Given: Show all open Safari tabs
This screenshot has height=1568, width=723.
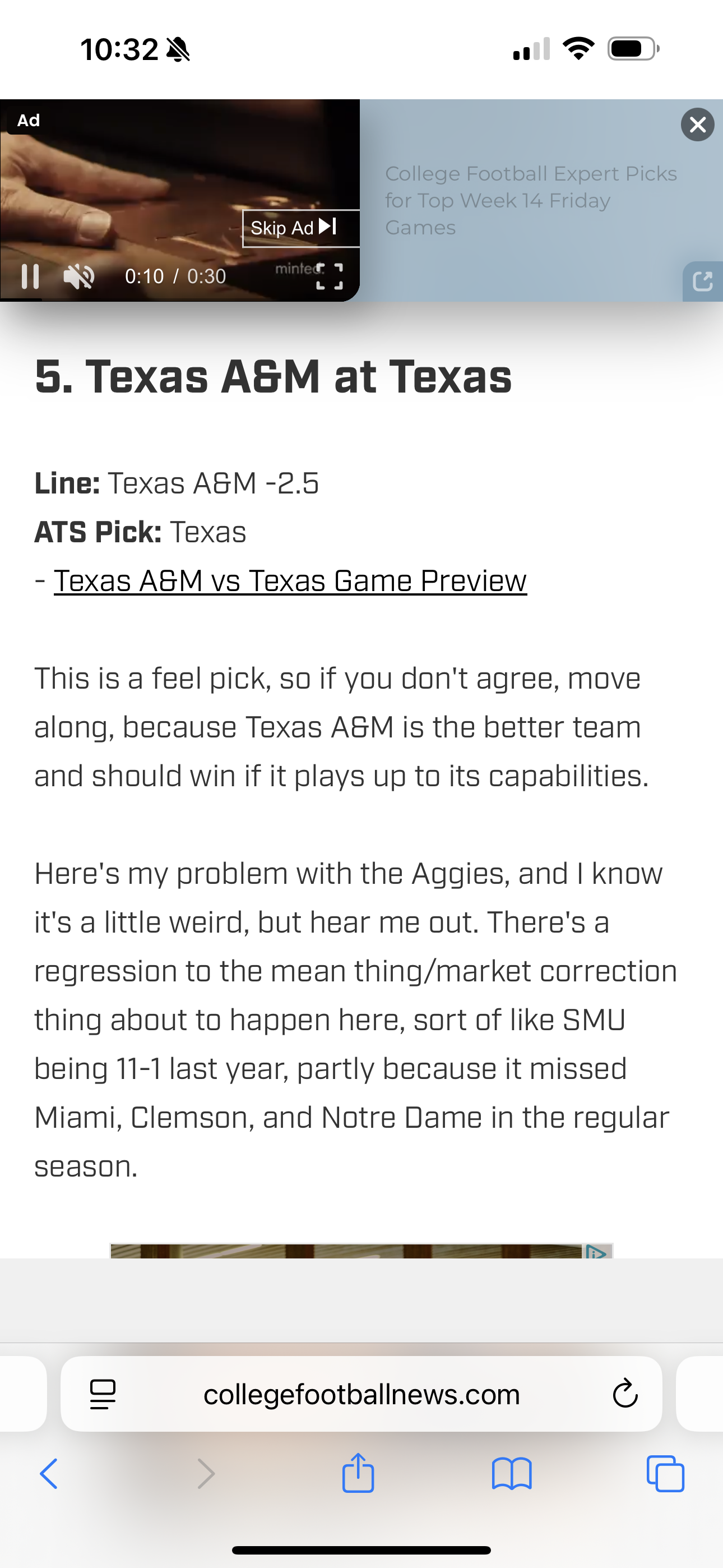Looking at the screenshot, I should click(x=665, y=1474).
